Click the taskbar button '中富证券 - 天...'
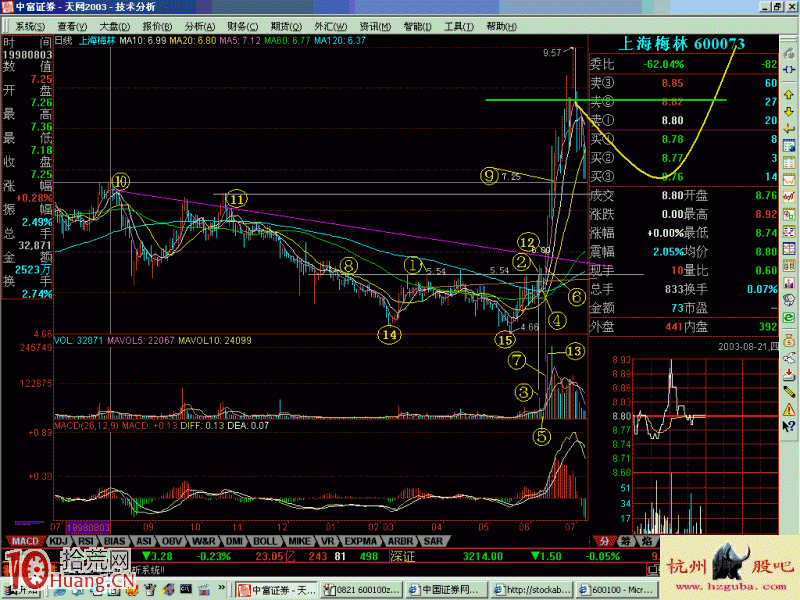 click(x=278, y=590)
